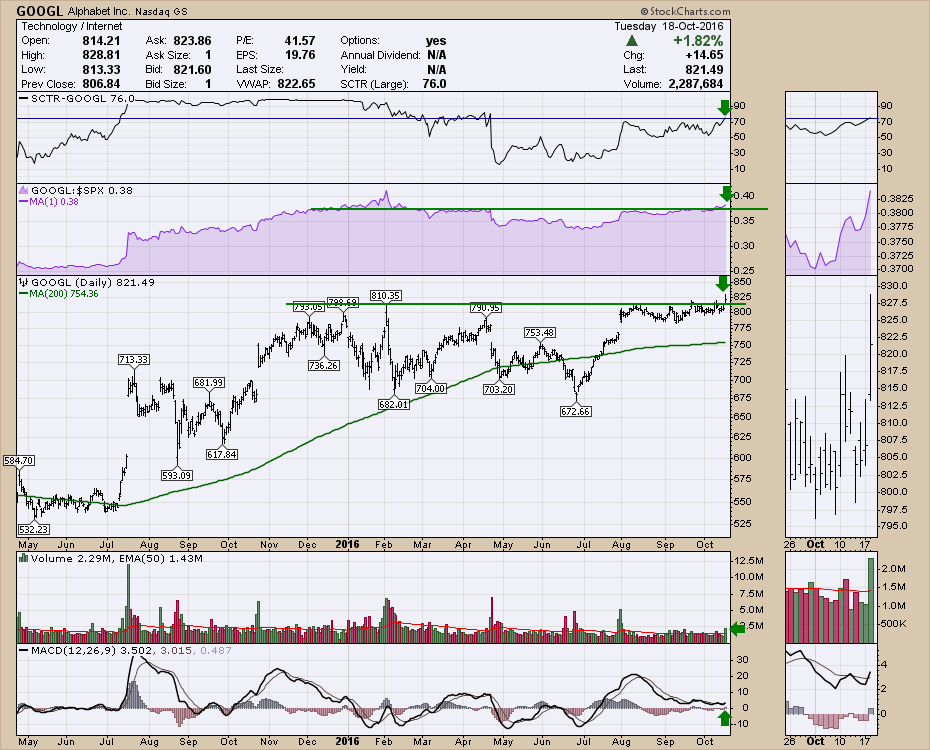930x750 pixels.
Task: Click the P/E value 41.57
Action: coord(300,40)
